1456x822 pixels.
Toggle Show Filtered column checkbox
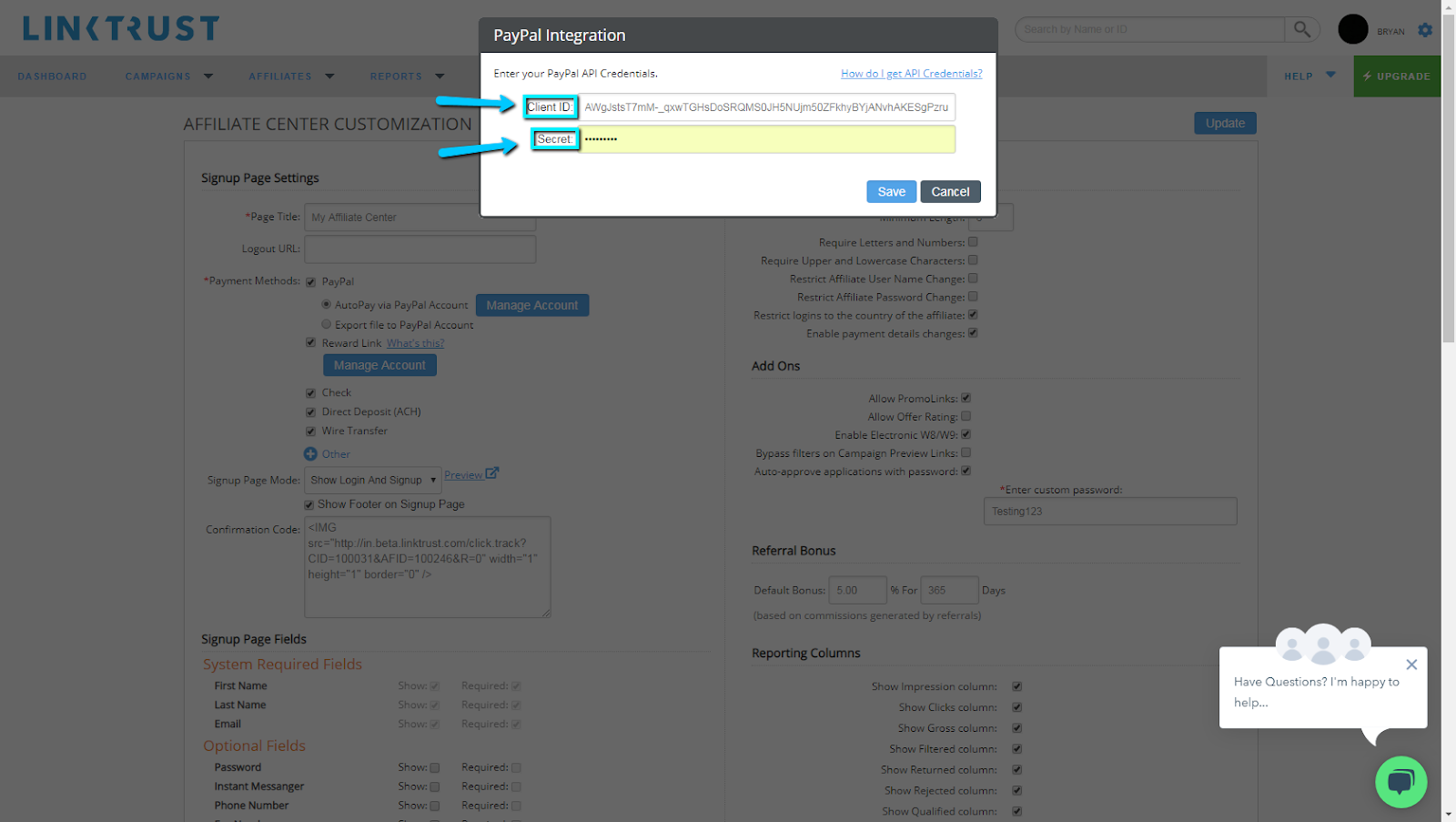point(1016,749)
